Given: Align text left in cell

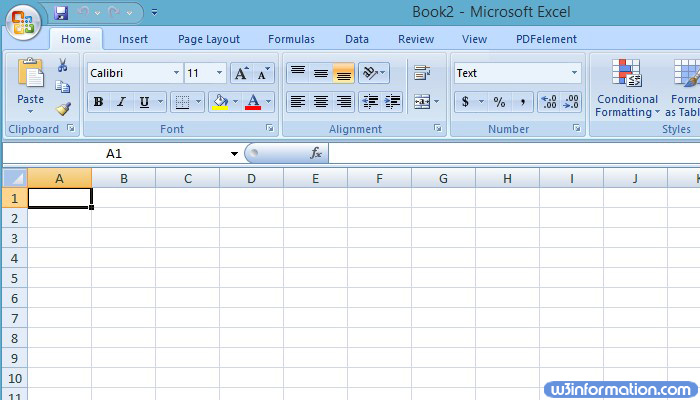Looking at the screenshot, I should (298, 102).
